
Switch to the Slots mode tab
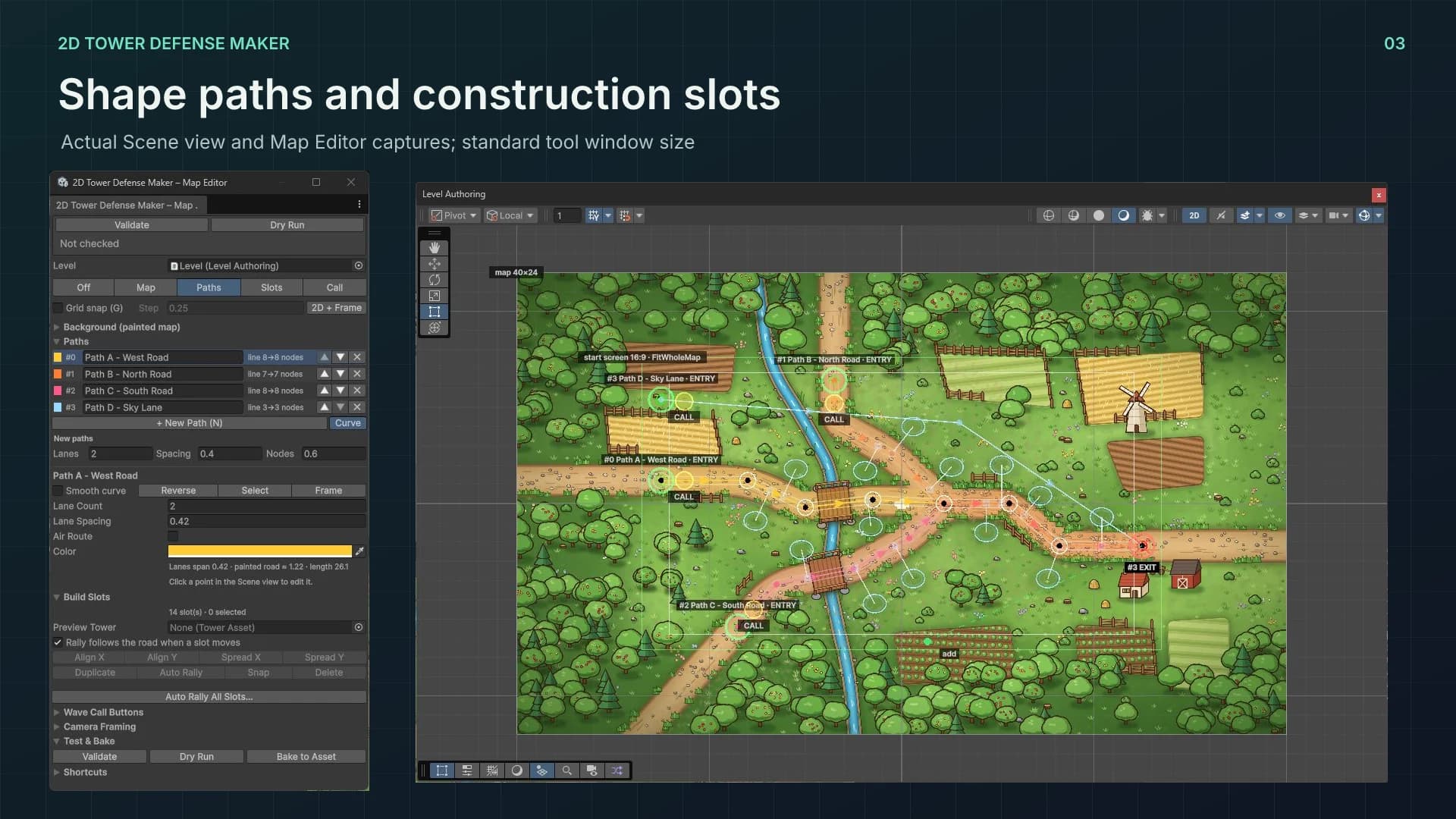click(271, 287)
